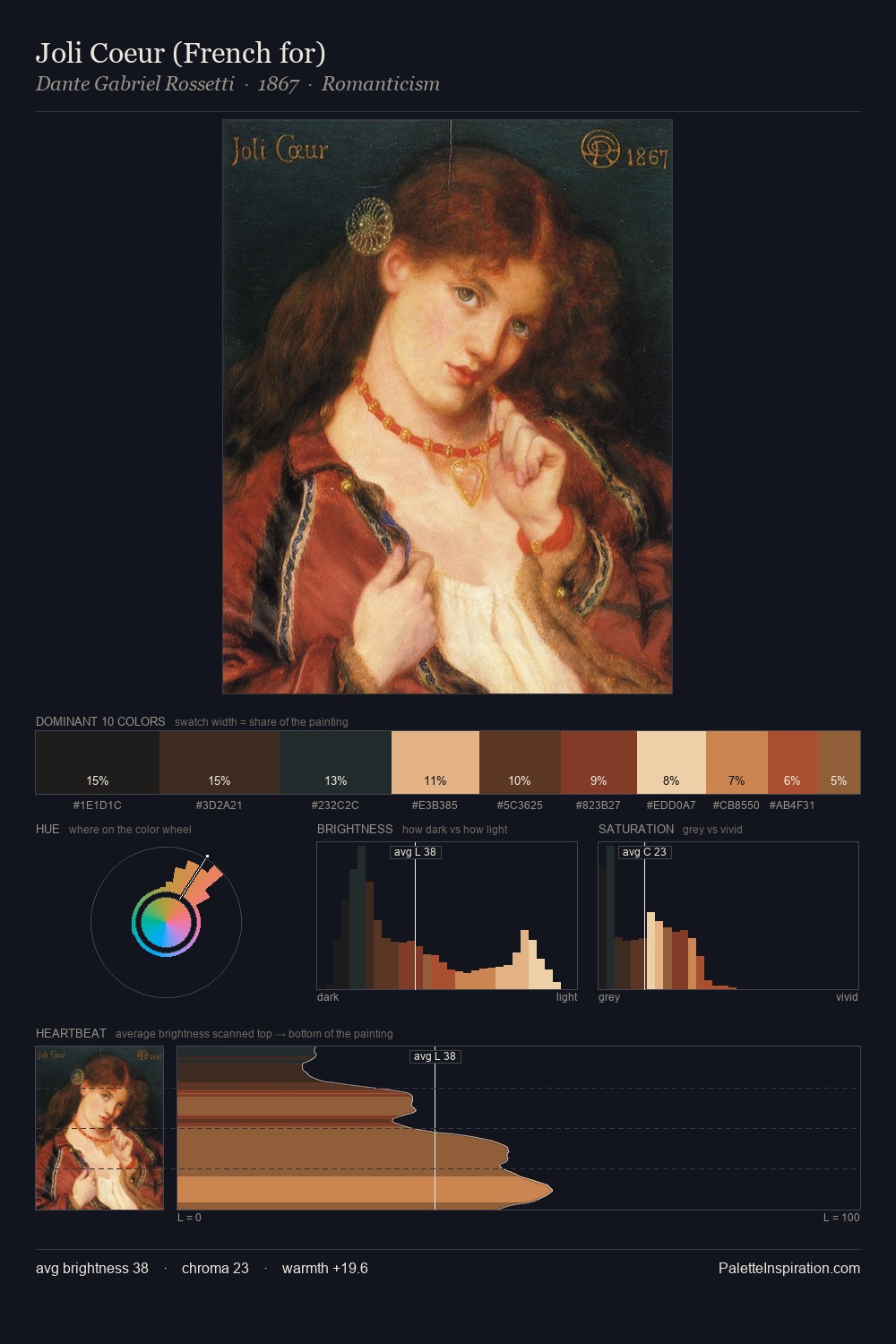Click the main Joli Coeur painting image
The width and height of the screenshot is (896, 1344).
point(447,407)
